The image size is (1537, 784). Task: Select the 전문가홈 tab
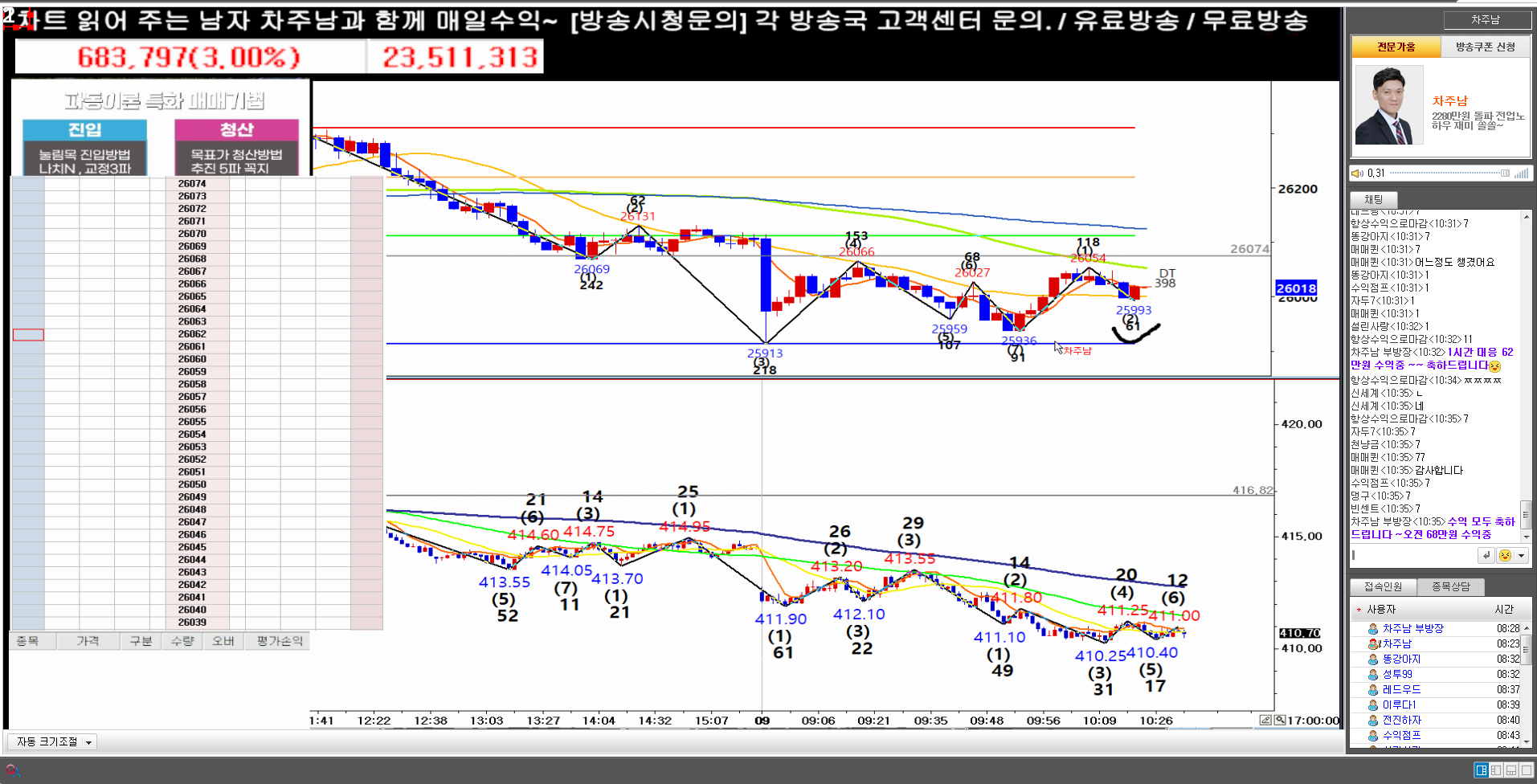(x=1396, y=47)
